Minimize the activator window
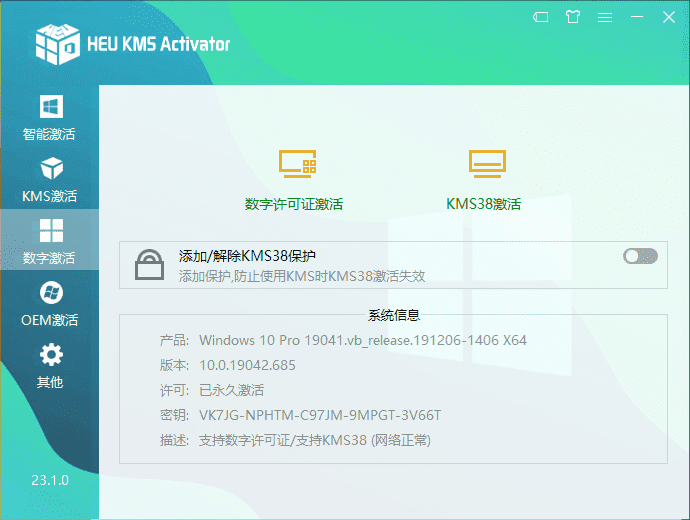 [x=637, y=17]
